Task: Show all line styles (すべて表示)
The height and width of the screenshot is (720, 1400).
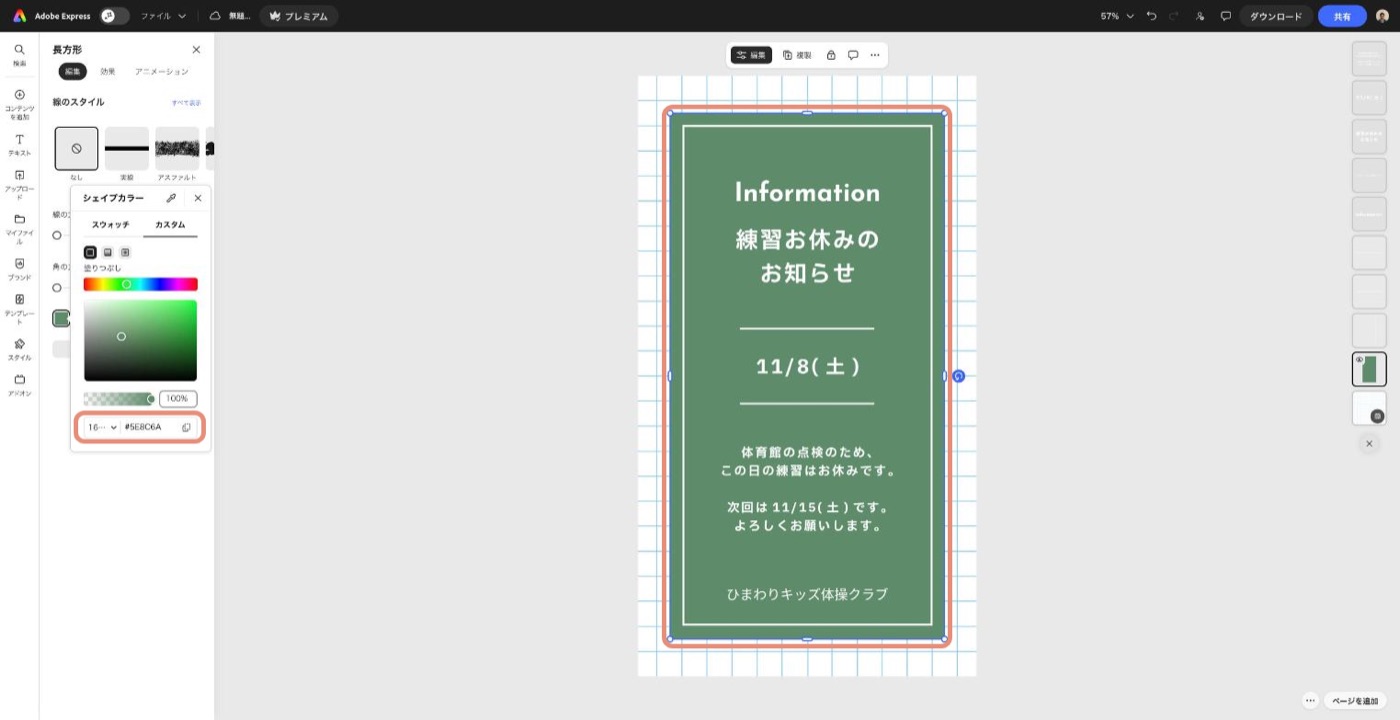Action: pyautogui.click(x=186, y=103)
